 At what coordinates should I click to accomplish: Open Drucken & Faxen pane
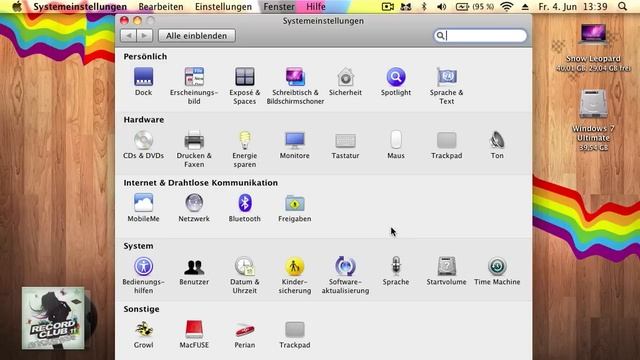(194, 149)
